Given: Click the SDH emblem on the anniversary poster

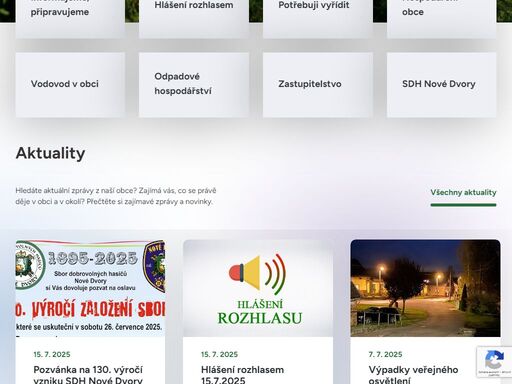Looking at the screenshot, I should (30, 265).
